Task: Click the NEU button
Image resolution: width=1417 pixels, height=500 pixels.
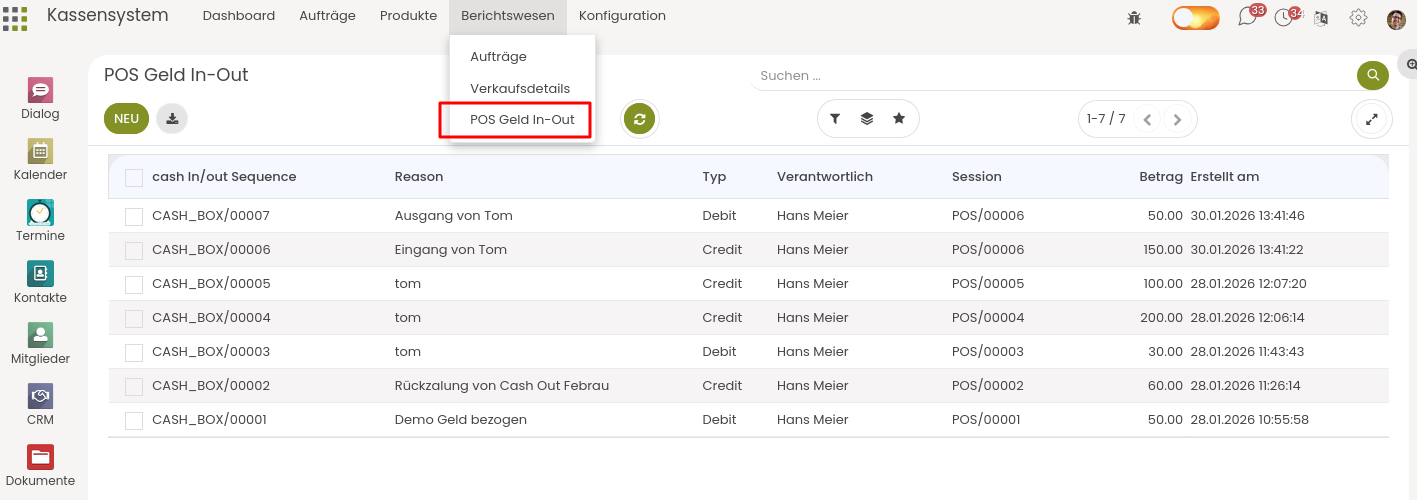Action: (x=126, y=118)
